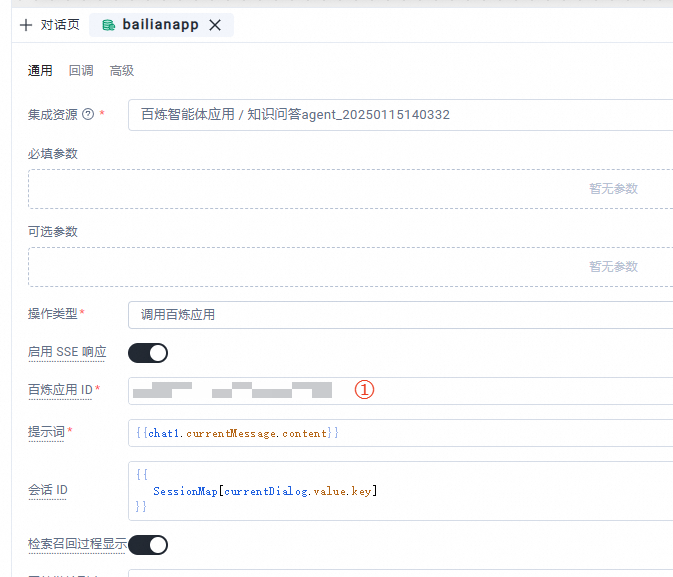The width and height of the screenshot is (673, 577).
Task: Click the plus icon beside 对话页
Action: [26, 25]
